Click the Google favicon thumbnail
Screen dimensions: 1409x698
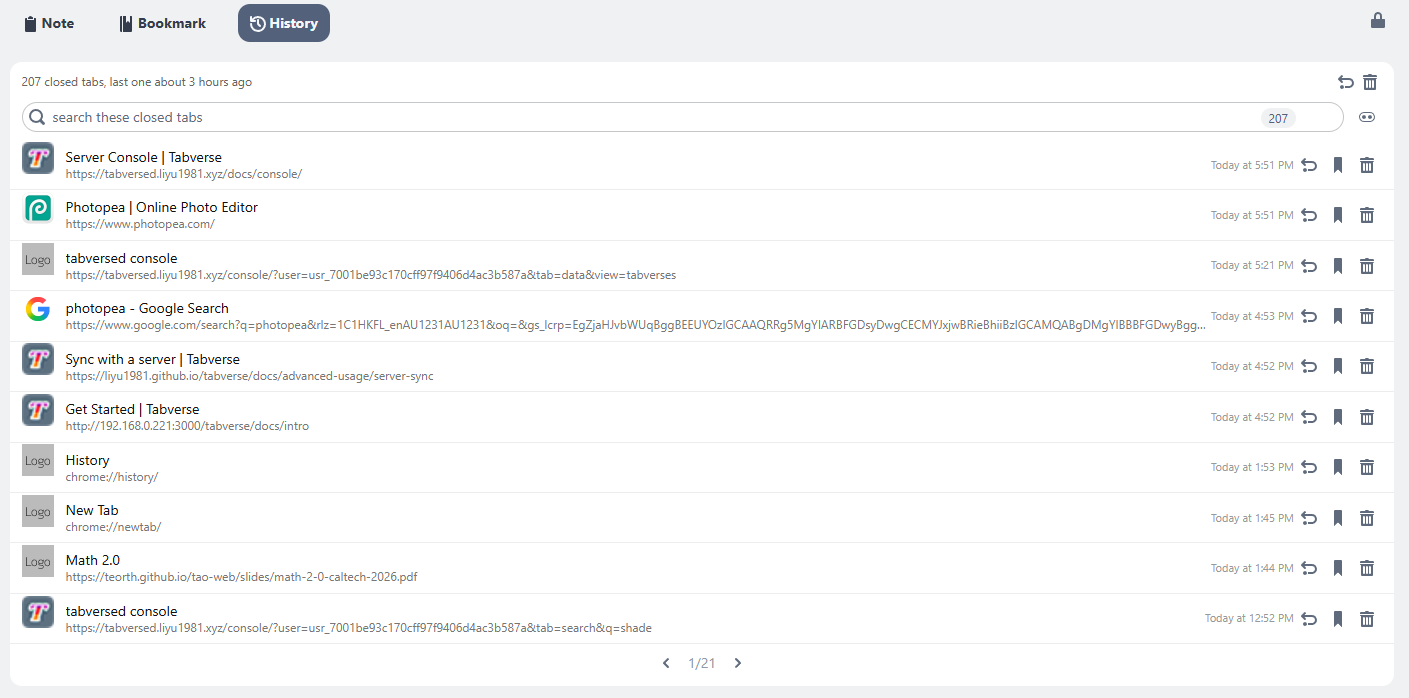[x=38, y=310]
